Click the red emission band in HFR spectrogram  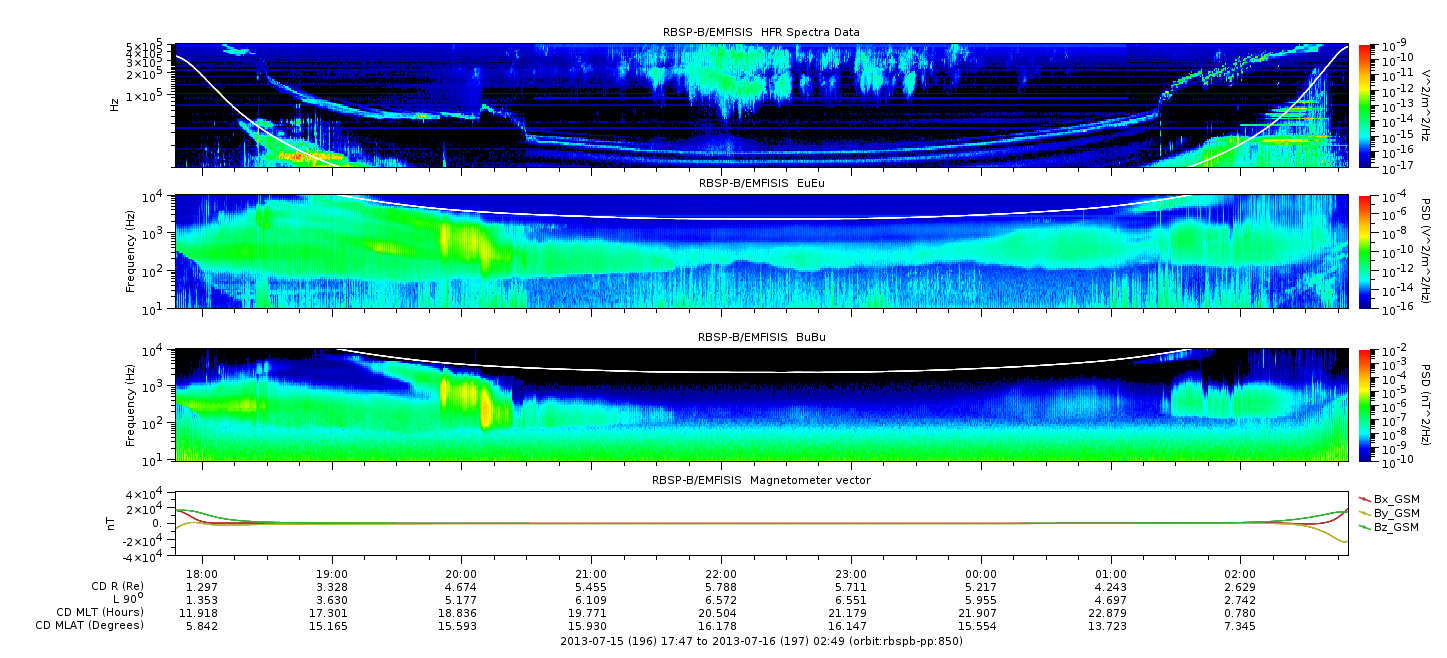pos(310,156)
